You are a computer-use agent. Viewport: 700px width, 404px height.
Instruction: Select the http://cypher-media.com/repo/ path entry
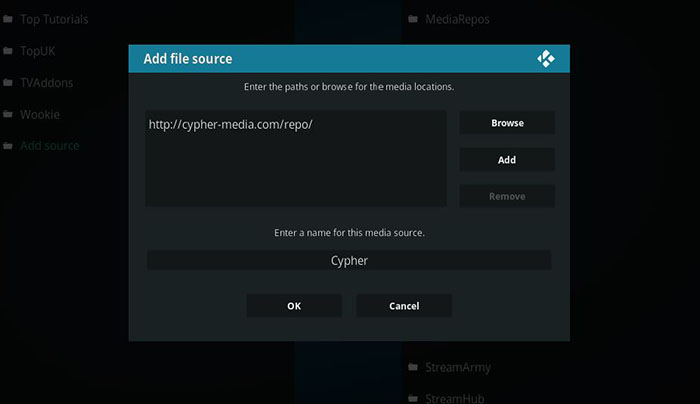click(x=230, y=125)
